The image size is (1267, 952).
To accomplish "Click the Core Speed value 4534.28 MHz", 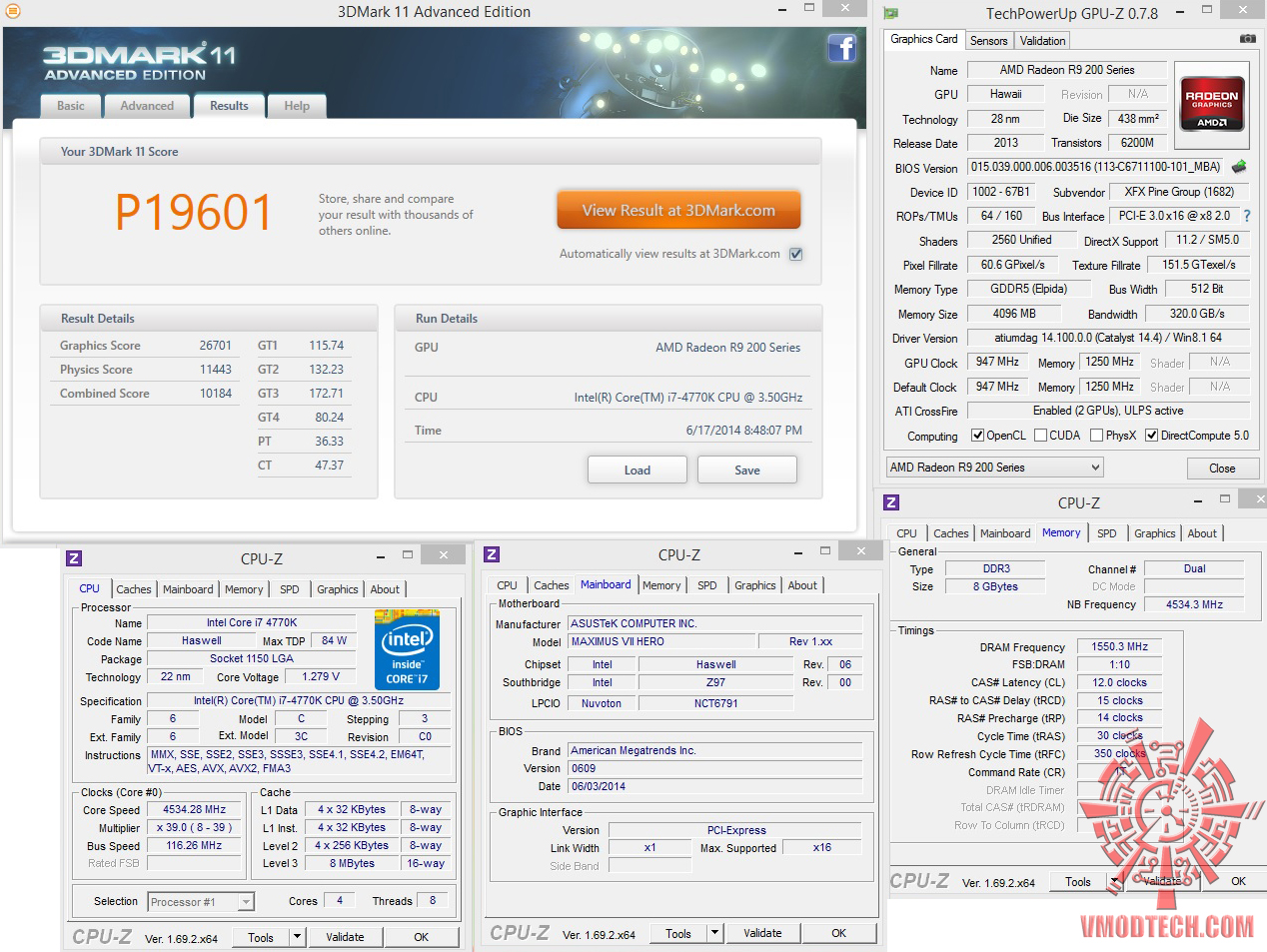I will tap(195, 810).
